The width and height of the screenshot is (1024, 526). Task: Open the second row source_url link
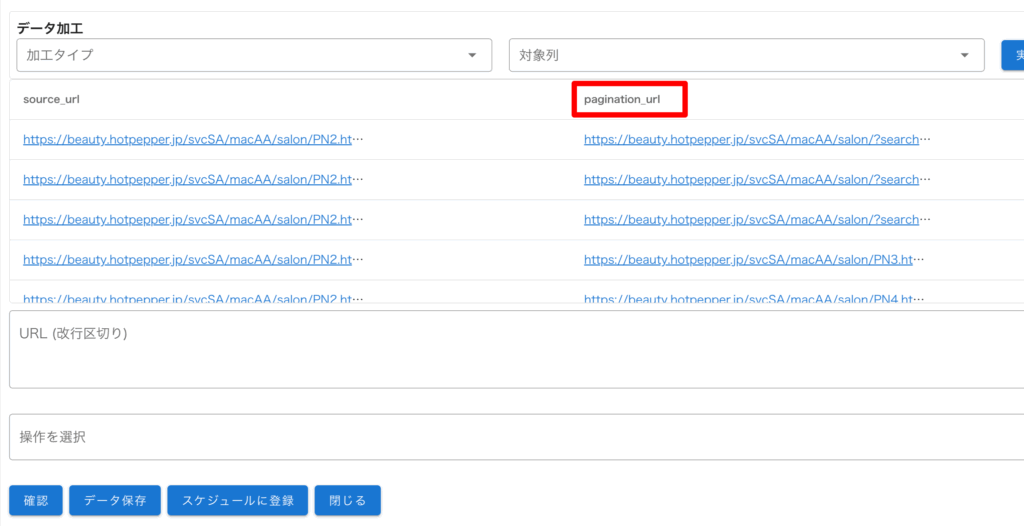point(192,179)
